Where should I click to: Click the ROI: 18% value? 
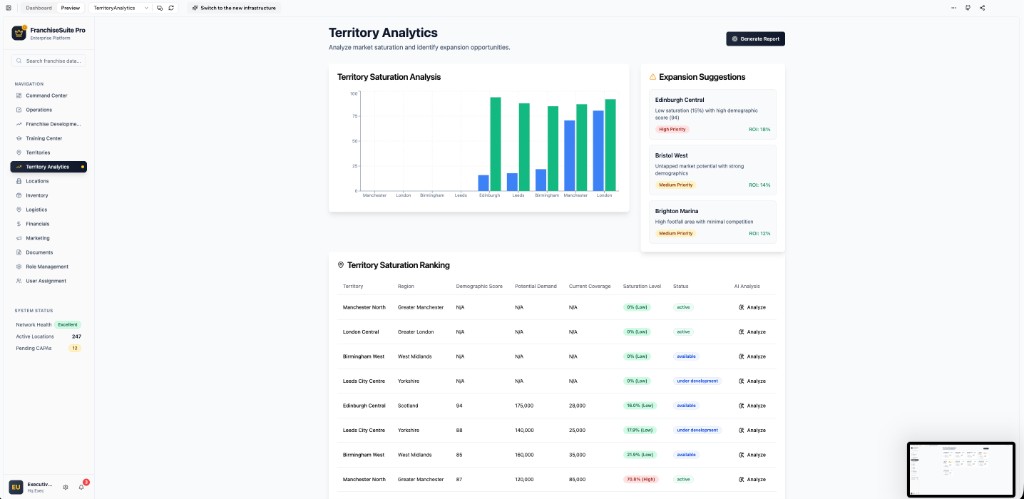pyautogui.click(x=760, y=129)
